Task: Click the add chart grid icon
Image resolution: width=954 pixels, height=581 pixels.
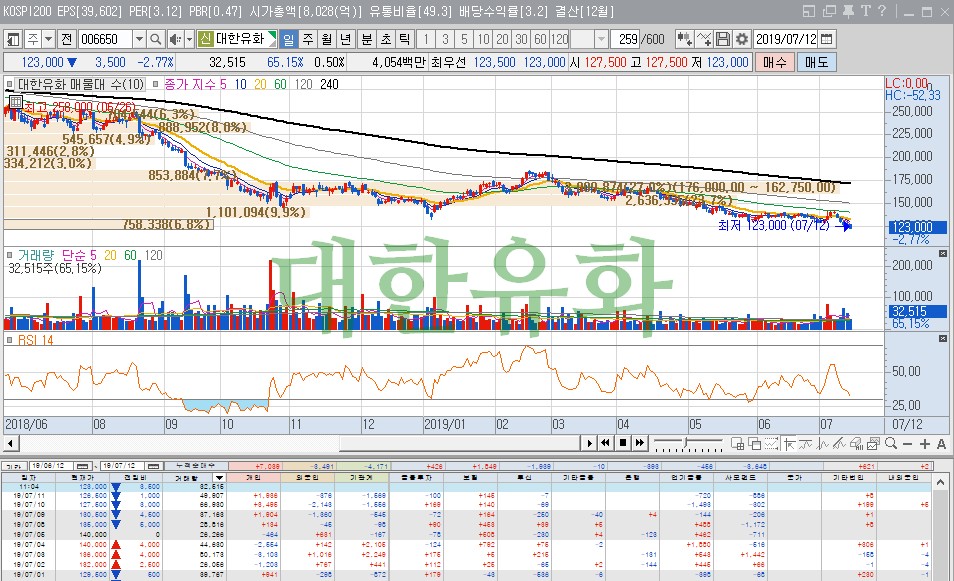Action: click(737, 444)
